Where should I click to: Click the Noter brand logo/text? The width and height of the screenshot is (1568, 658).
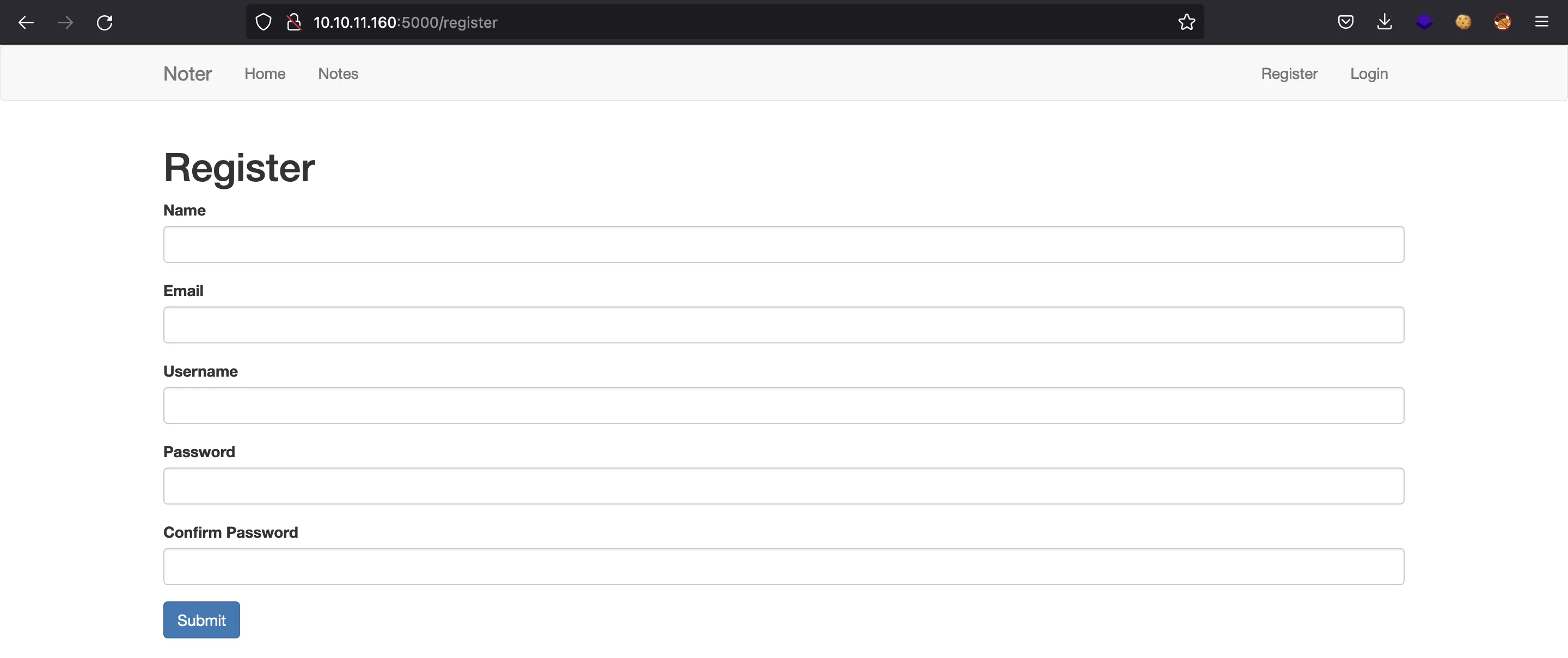[x=187, y=74]
